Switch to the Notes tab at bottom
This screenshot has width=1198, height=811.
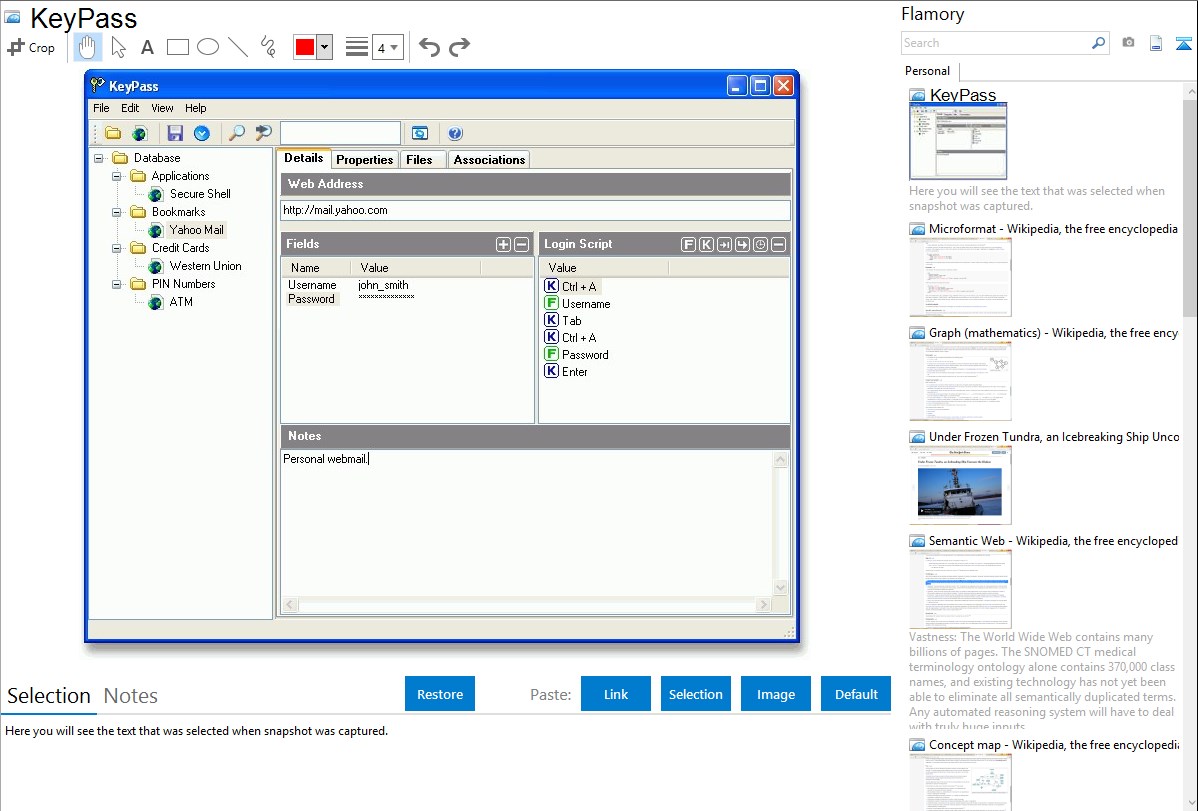[x=131, y=696]
